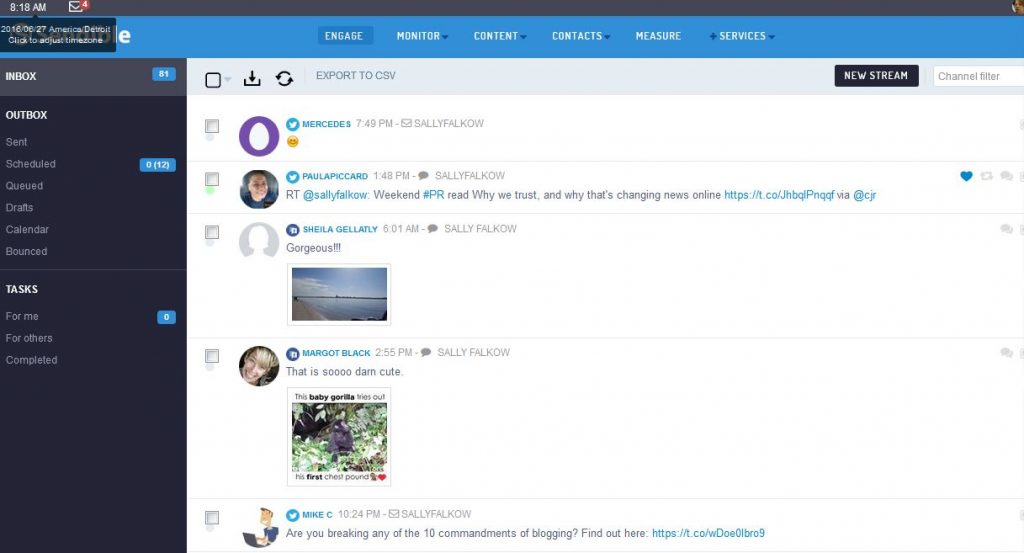Expand the Monitor menu

[422, 36]
